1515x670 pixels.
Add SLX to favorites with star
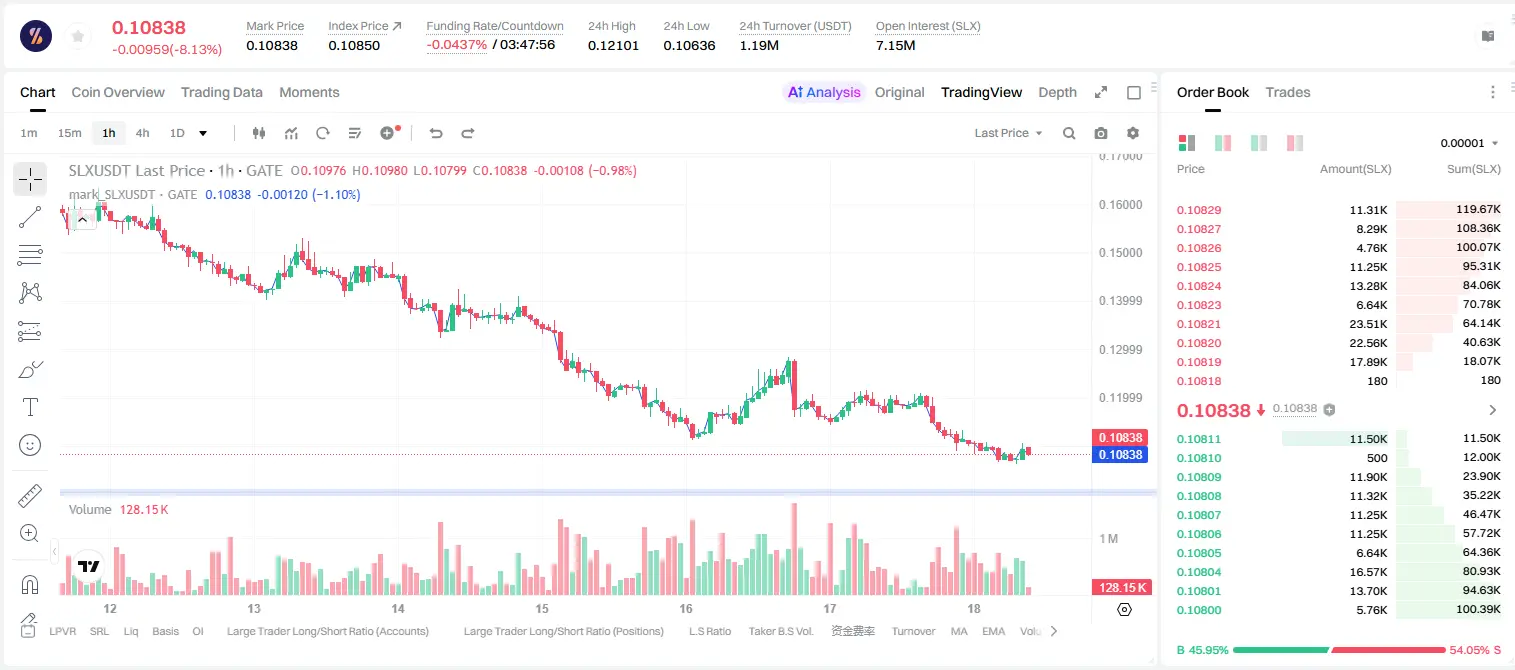coord(78,36)
